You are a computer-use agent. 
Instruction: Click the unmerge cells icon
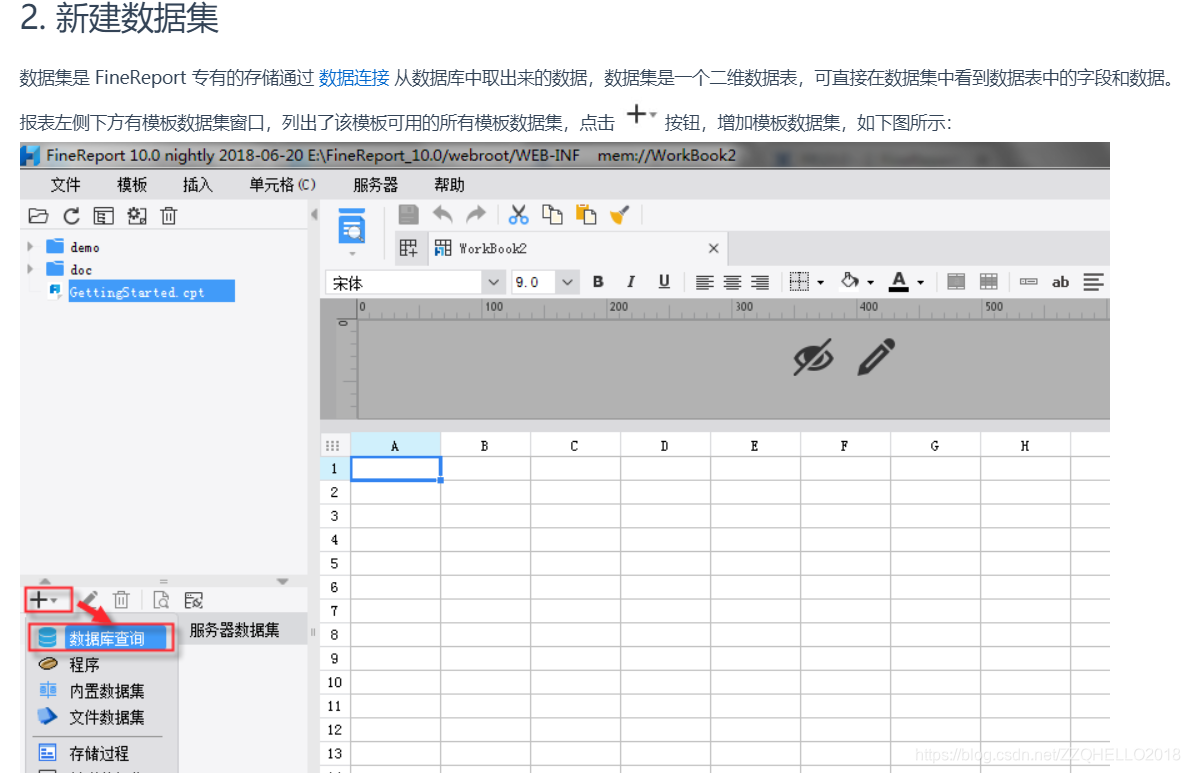[x=989, y=282]
